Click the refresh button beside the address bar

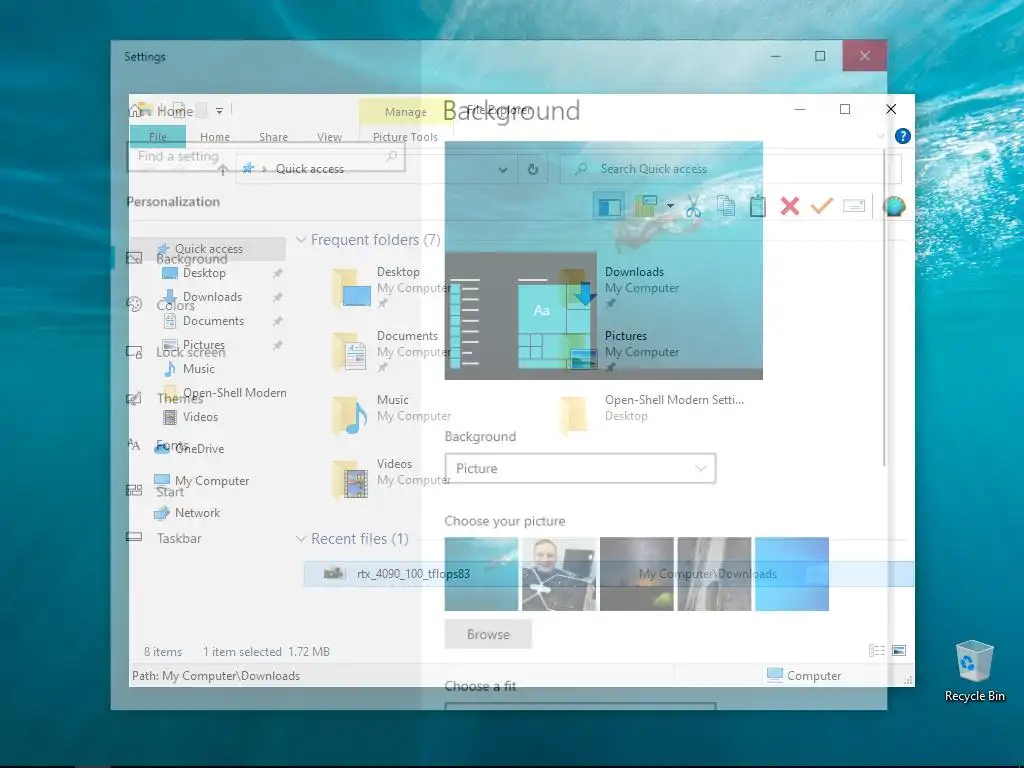click(533, 169)
